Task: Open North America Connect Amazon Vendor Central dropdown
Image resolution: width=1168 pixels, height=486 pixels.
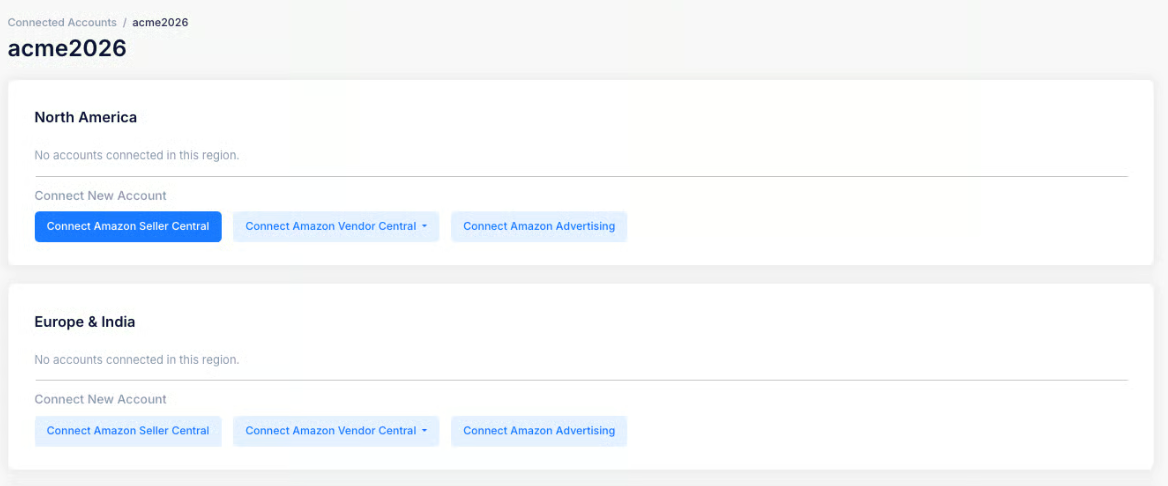Action: coord(330,226)
